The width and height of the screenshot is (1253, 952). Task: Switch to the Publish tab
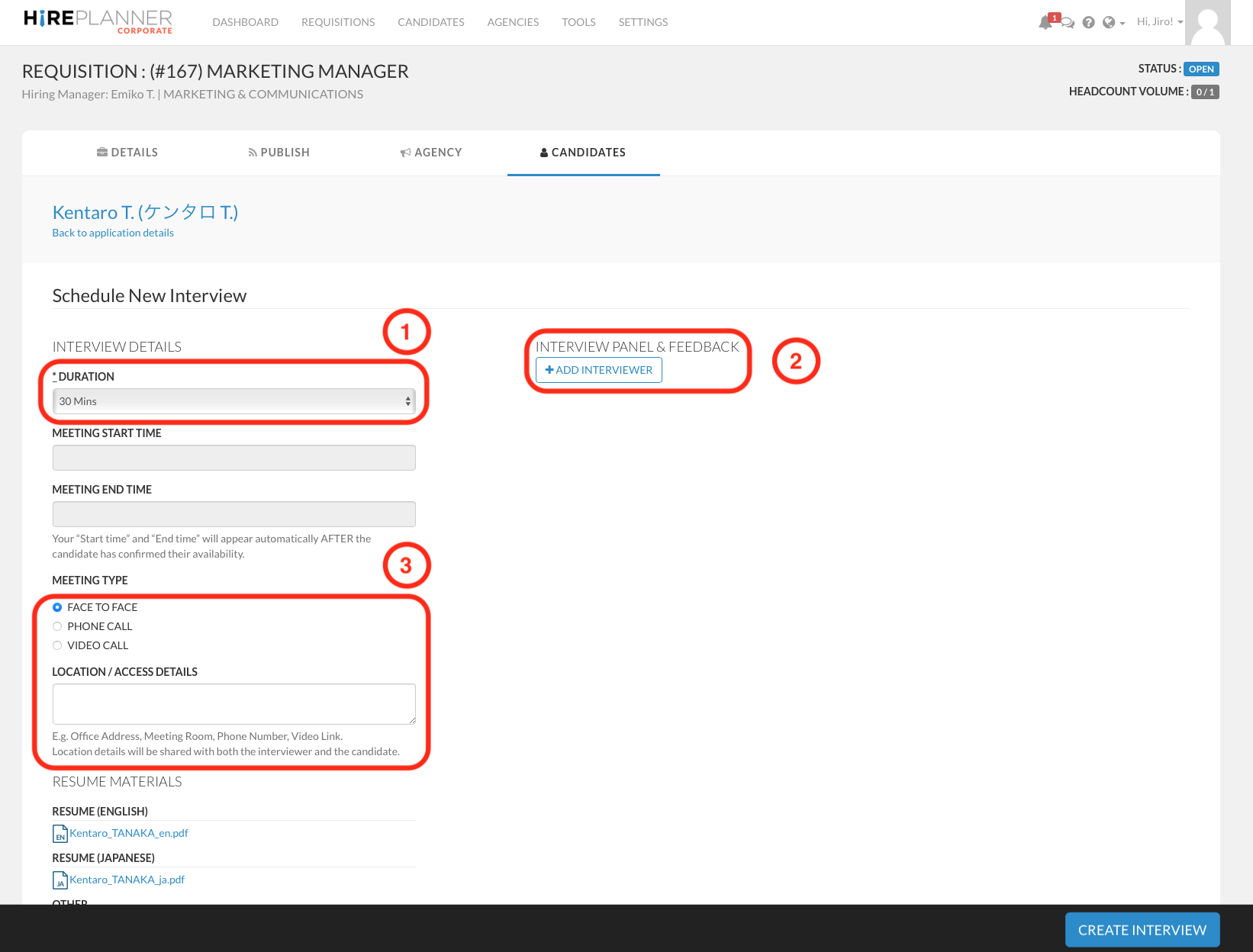coord(279,153)
